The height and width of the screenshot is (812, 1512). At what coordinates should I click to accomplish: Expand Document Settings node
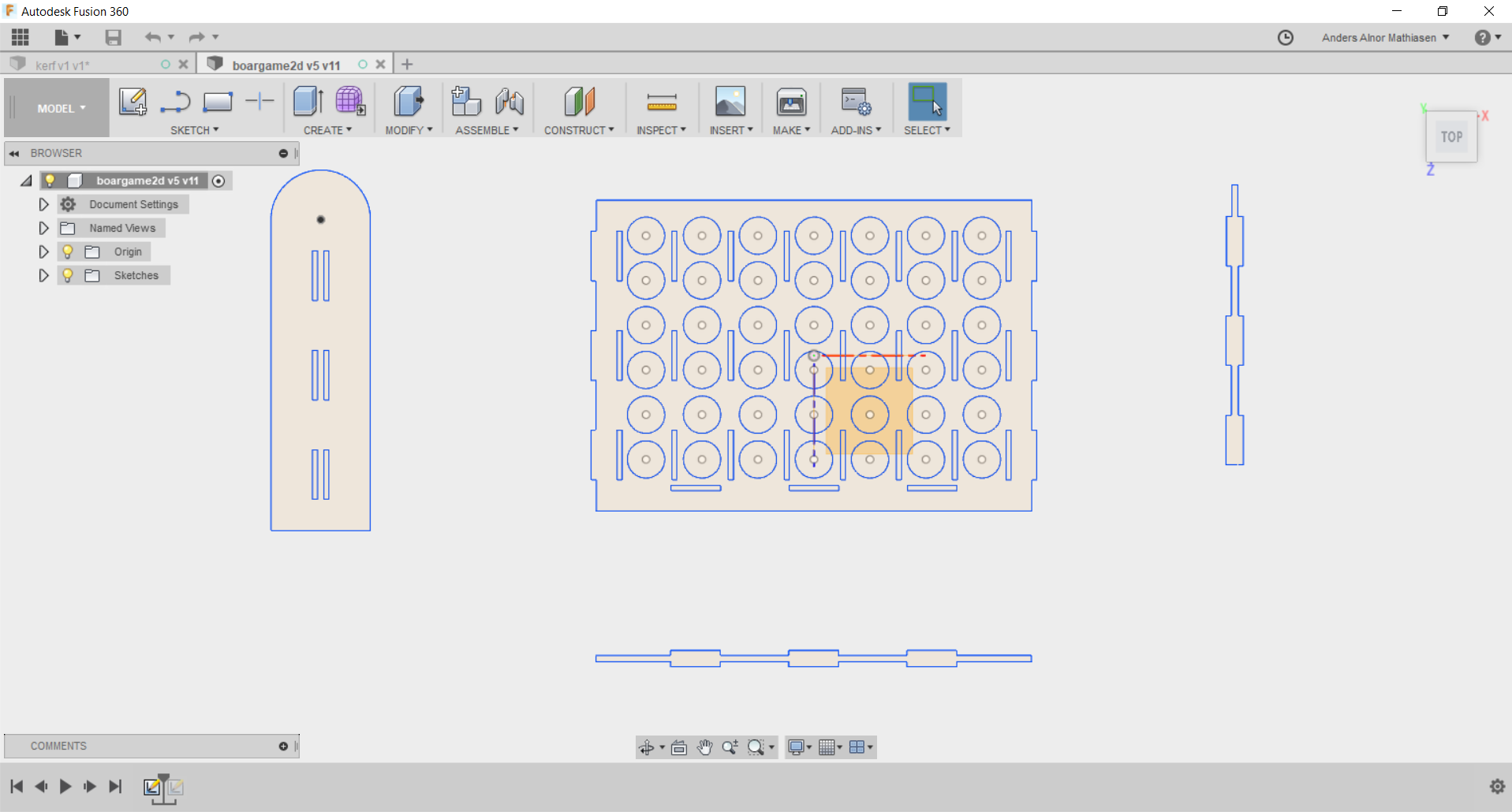tap(43, 204)
